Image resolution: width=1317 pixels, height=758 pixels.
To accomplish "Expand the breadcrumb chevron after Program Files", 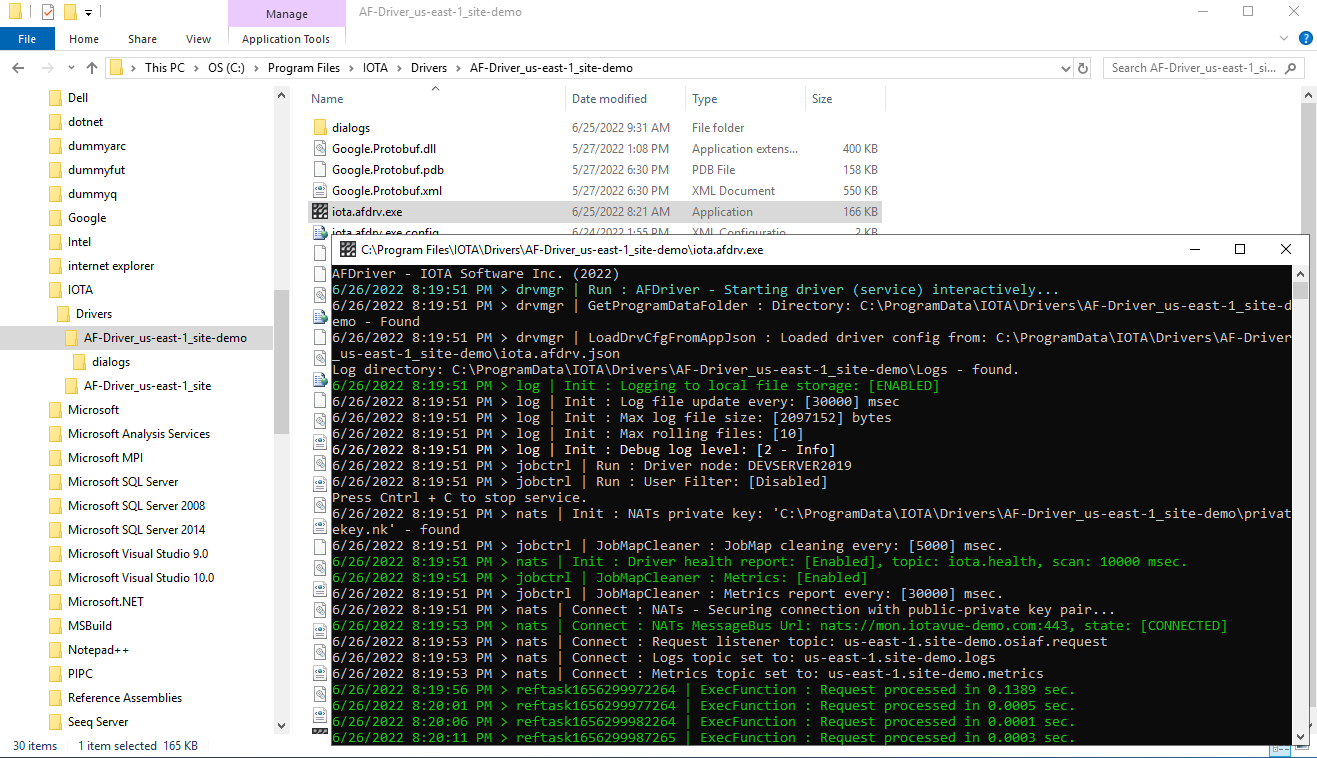I will pyautogui.click(x=351, y=68).
